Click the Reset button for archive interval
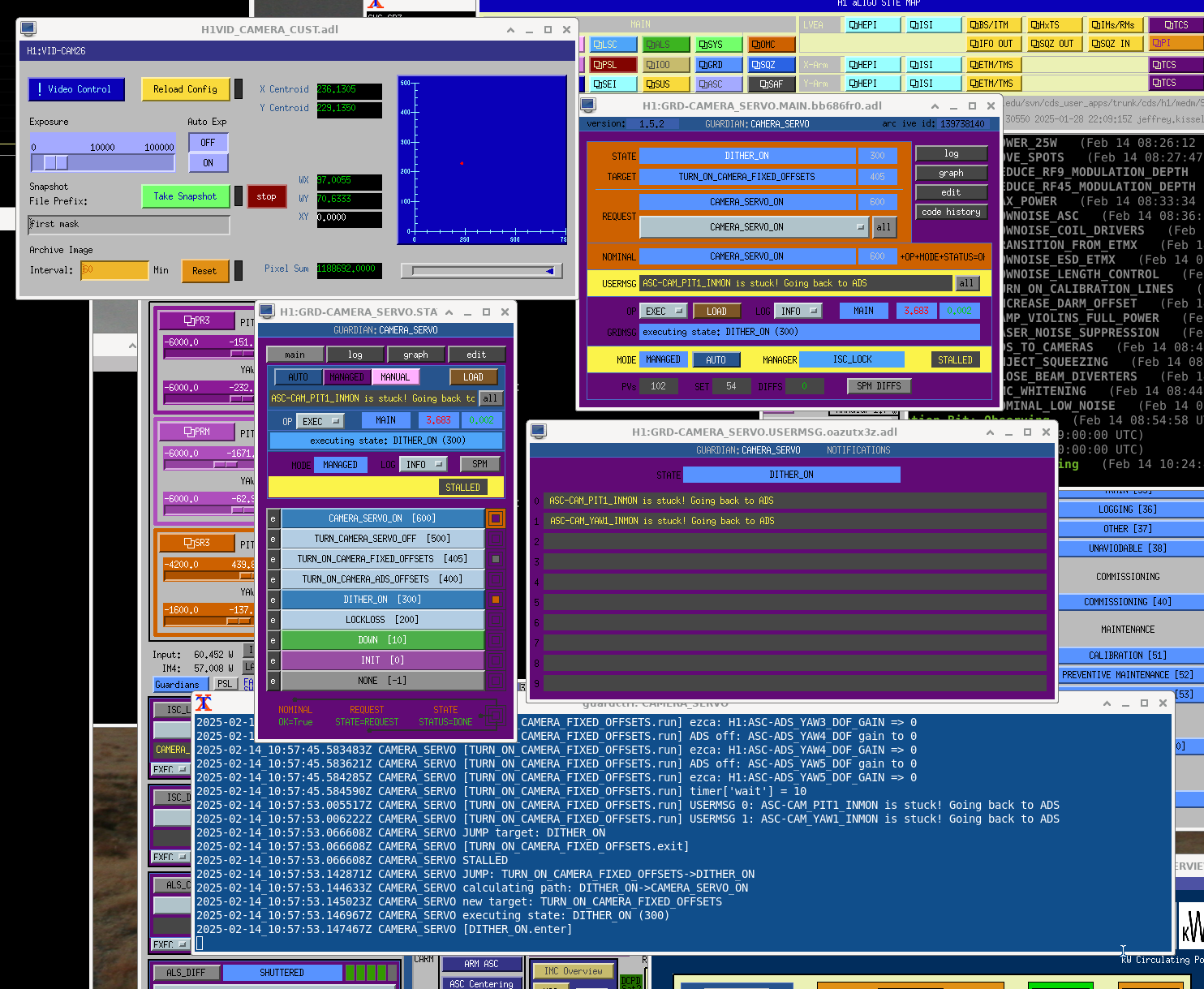Viewport: 1204px width, 989px height. click(204, 271)
